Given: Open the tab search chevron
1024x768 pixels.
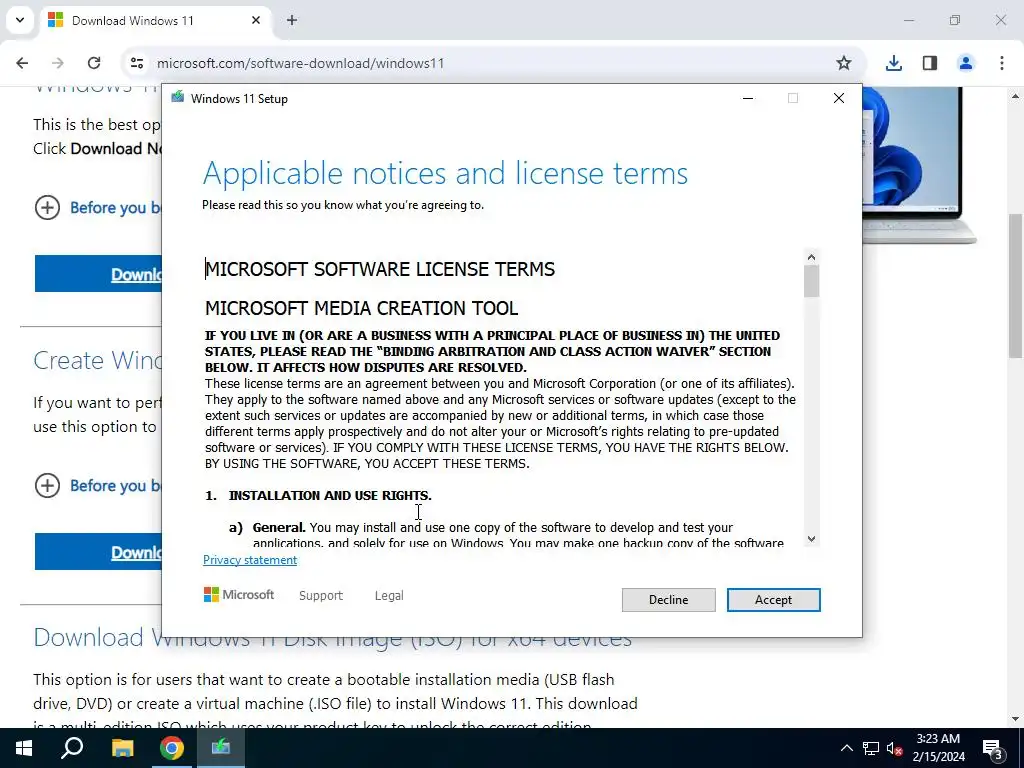Looking at the screenshot, I should [x=20, y=20].
